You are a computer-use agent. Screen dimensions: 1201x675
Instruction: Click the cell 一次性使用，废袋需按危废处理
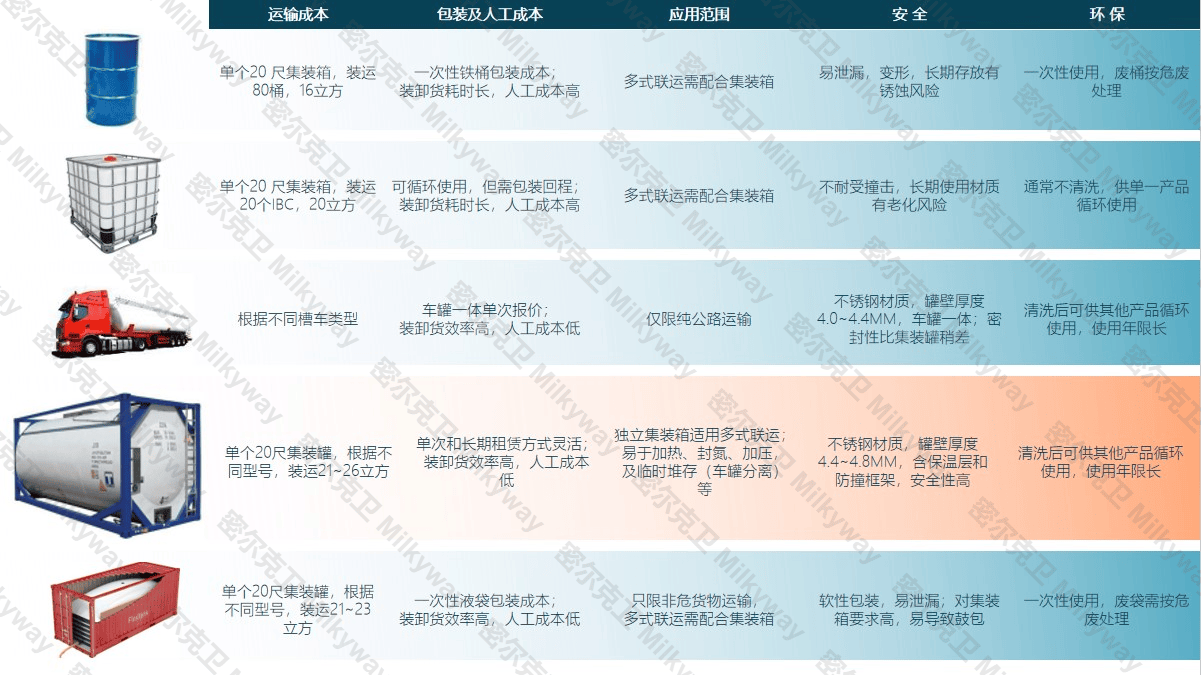(x=1106, y=609)
